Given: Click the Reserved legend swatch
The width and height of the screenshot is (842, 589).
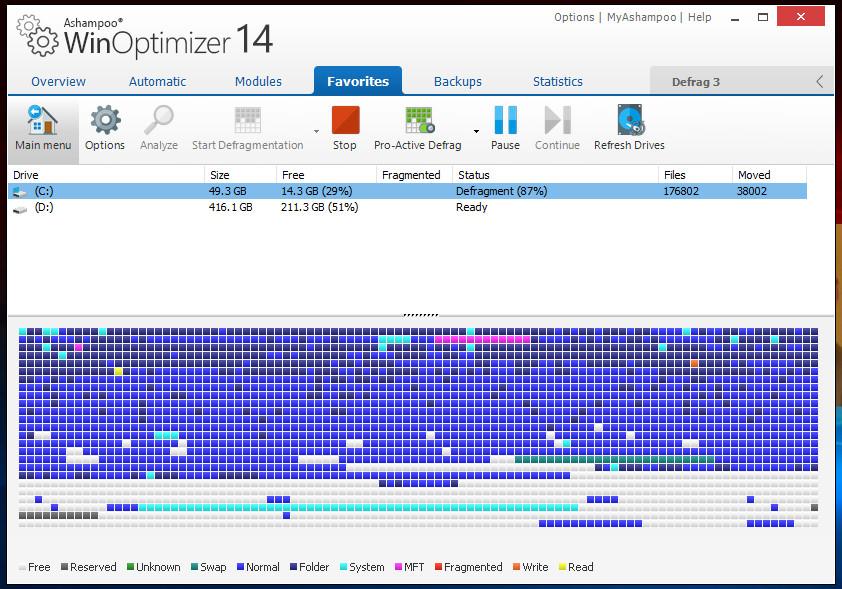Looking at the screenshot, I should (x=64, y=567).
